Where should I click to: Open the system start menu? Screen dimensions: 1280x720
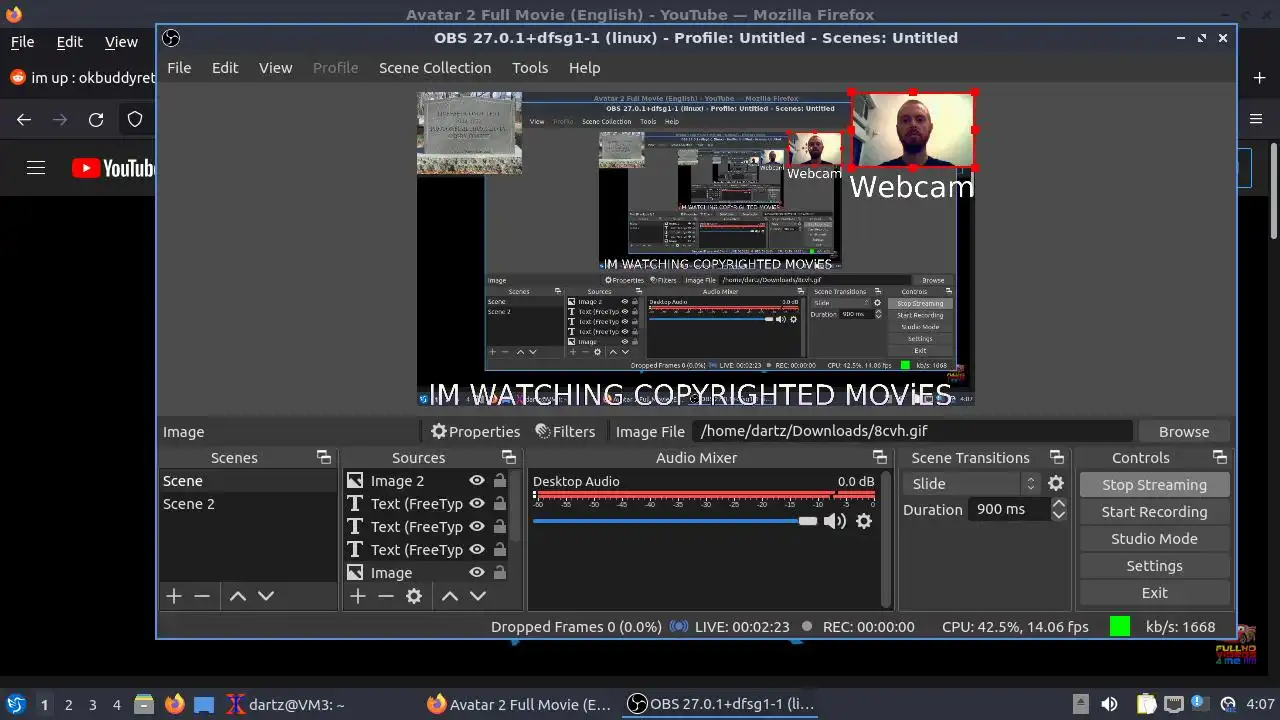click(15, 704)
